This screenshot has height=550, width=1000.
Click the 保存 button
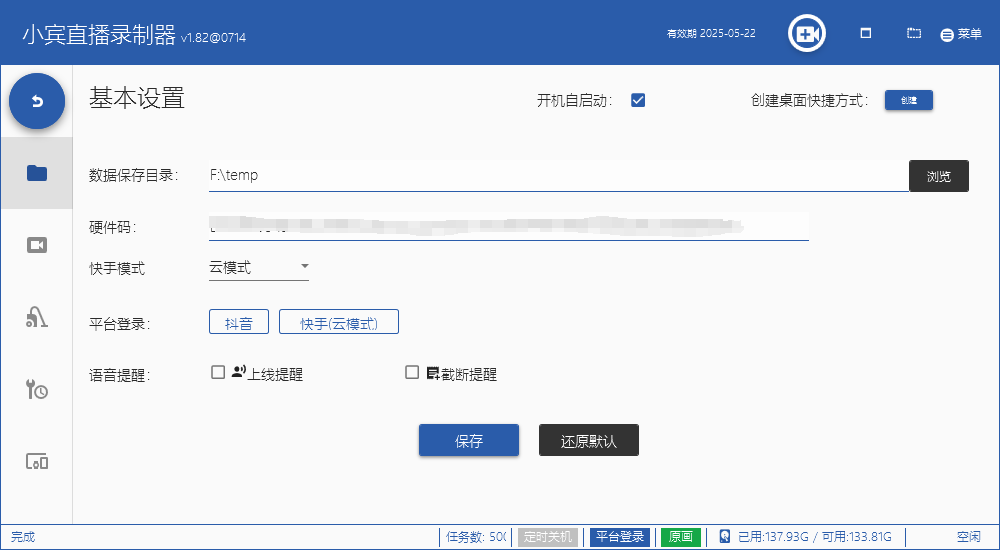point(469,440)
